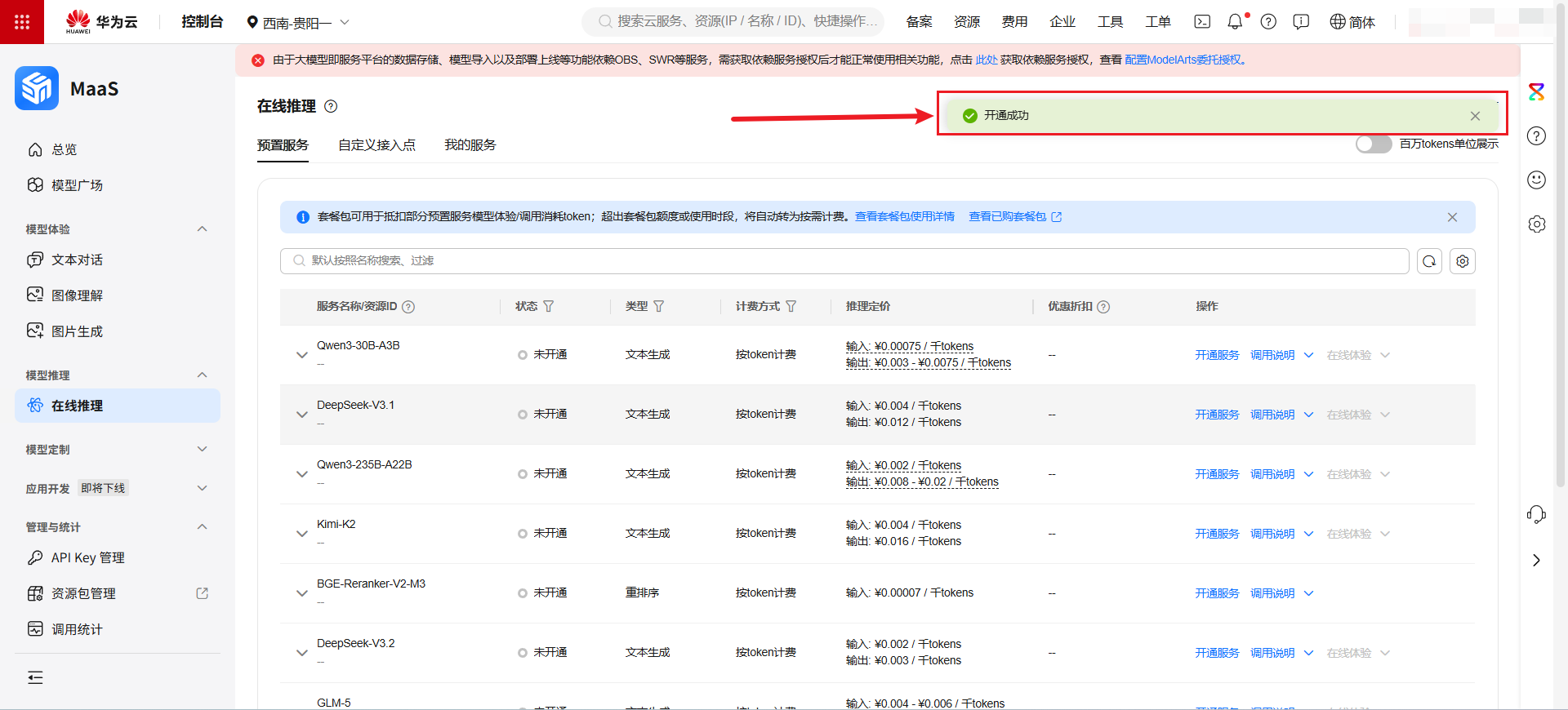Click the globe language icon
This screenshot has height=710, width=1568.
pos(1337,22)
